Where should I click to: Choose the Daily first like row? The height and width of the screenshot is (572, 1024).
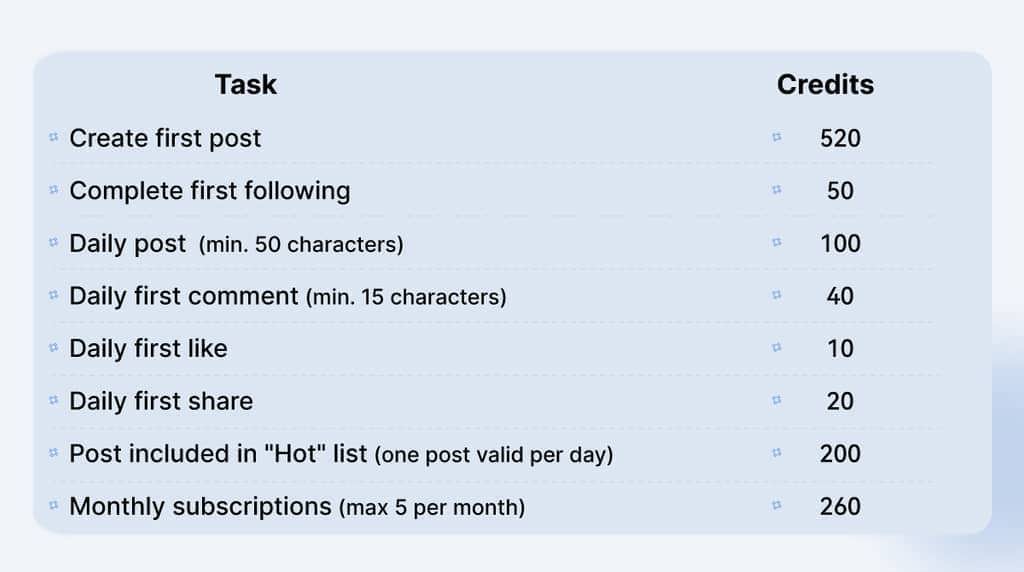[148, 348]
